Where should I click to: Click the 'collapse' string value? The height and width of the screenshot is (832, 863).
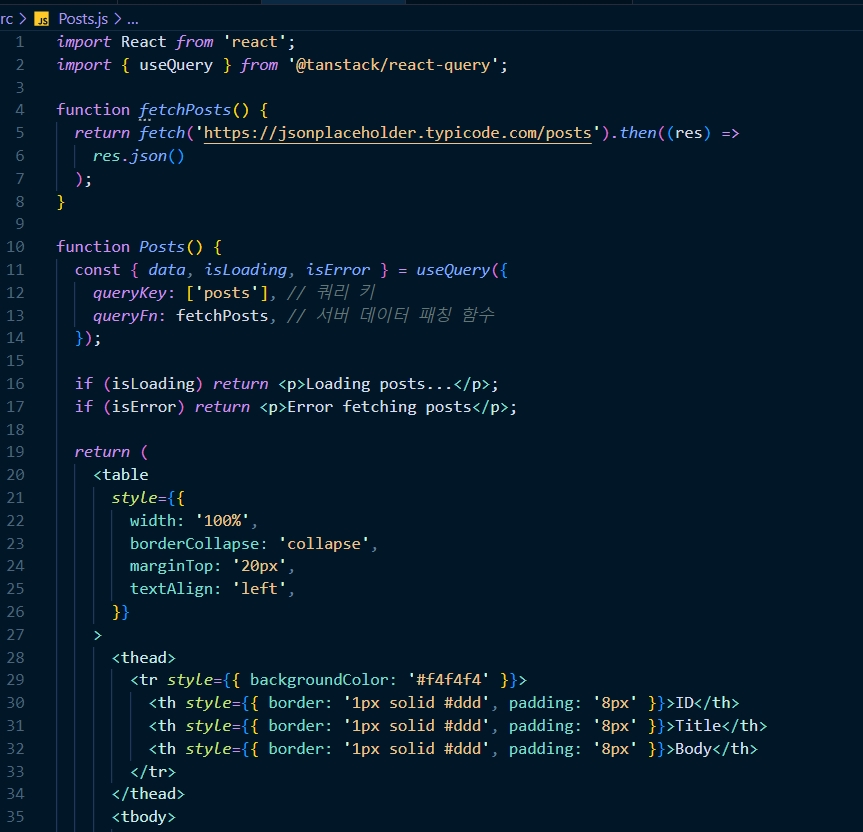(x=324, y=544)
